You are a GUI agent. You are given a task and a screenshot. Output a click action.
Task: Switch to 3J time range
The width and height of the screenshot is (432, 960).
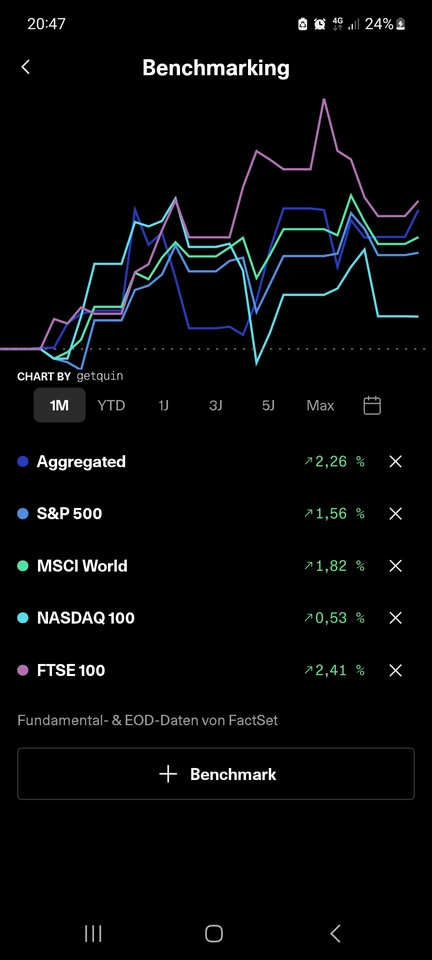215,405
